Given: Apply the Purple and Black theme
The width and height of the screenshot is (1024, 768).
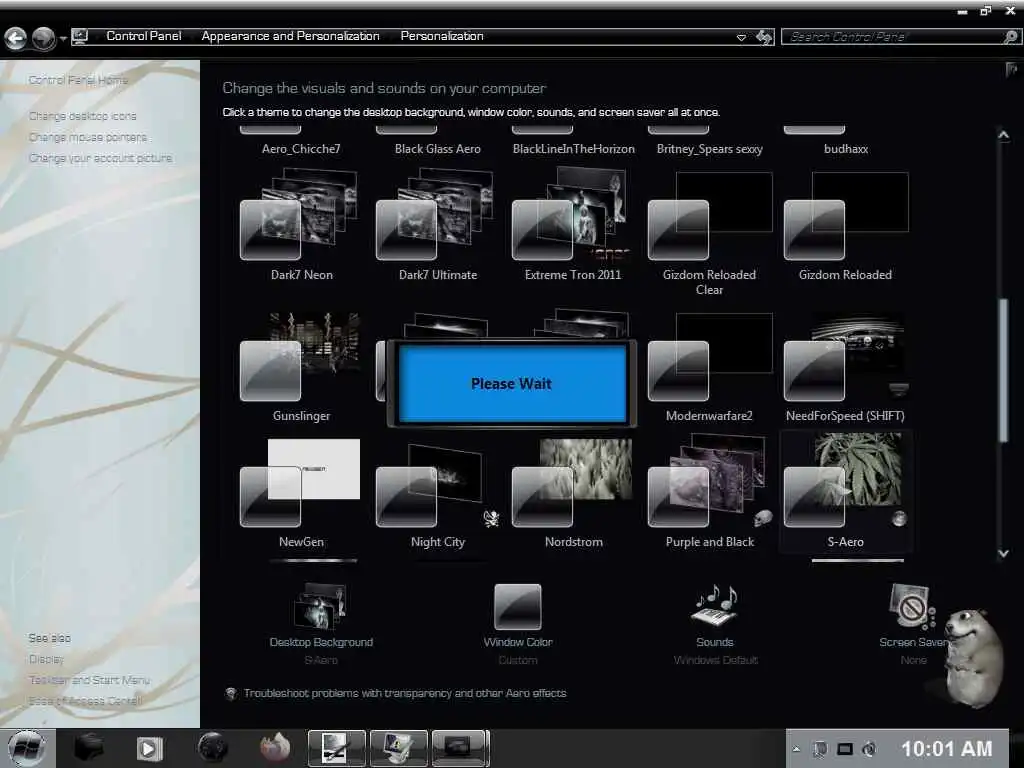Looking at the screenshot, I should 709,493.
